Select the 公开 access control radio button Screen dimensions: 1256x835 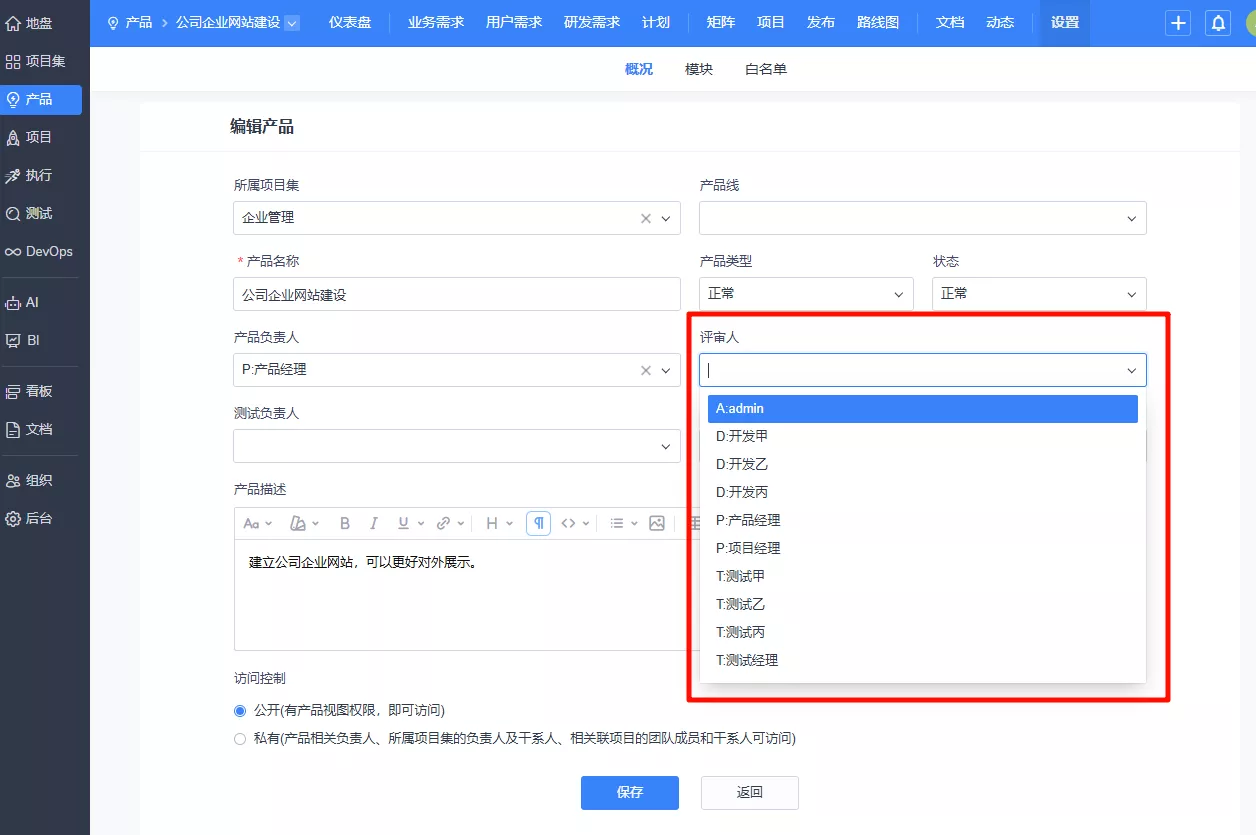(240, 711)
